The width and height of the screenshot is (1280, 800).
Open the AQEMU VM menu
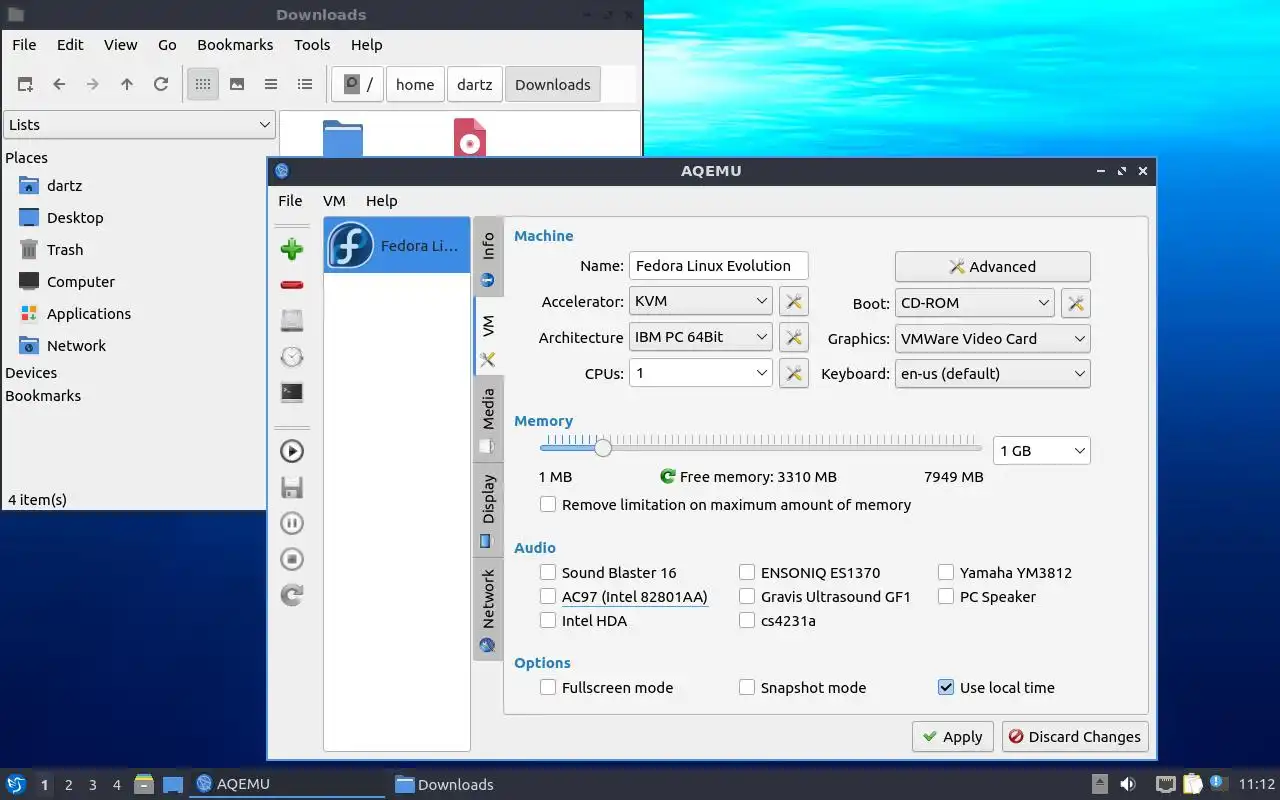point(334,201)
